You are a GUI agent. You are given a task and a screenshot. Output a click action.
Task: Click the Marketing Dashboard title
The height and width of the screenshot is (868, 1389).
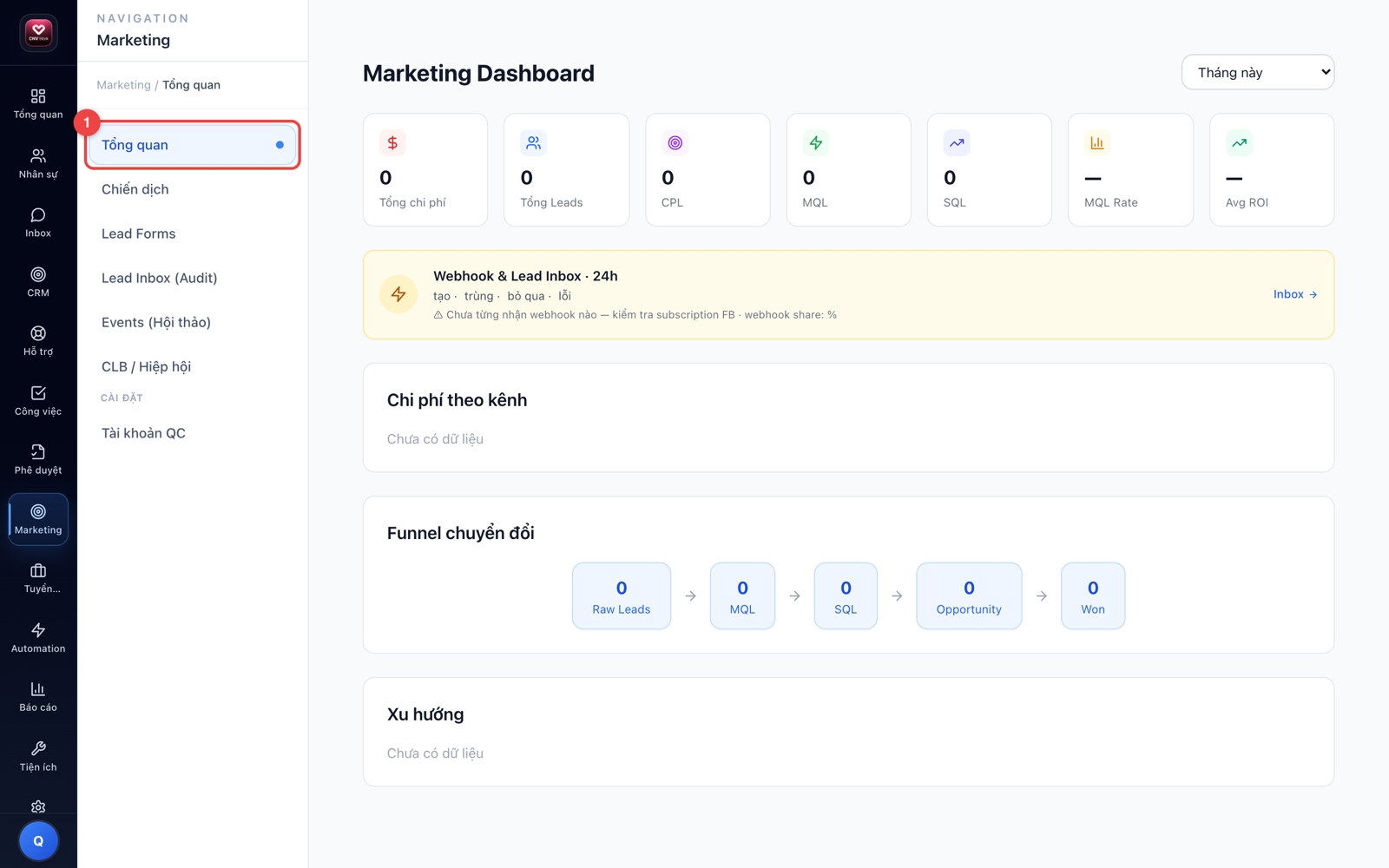pyautogui.click(x=478, y=73)
